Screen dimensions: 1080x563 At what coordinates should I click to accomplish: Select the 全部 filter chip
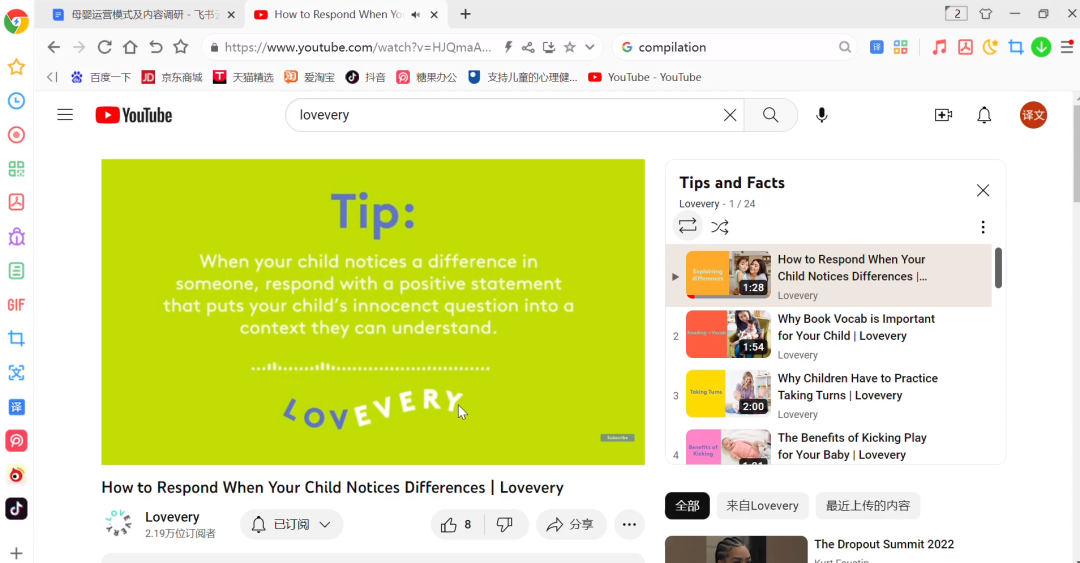click(x=687, y=506)
